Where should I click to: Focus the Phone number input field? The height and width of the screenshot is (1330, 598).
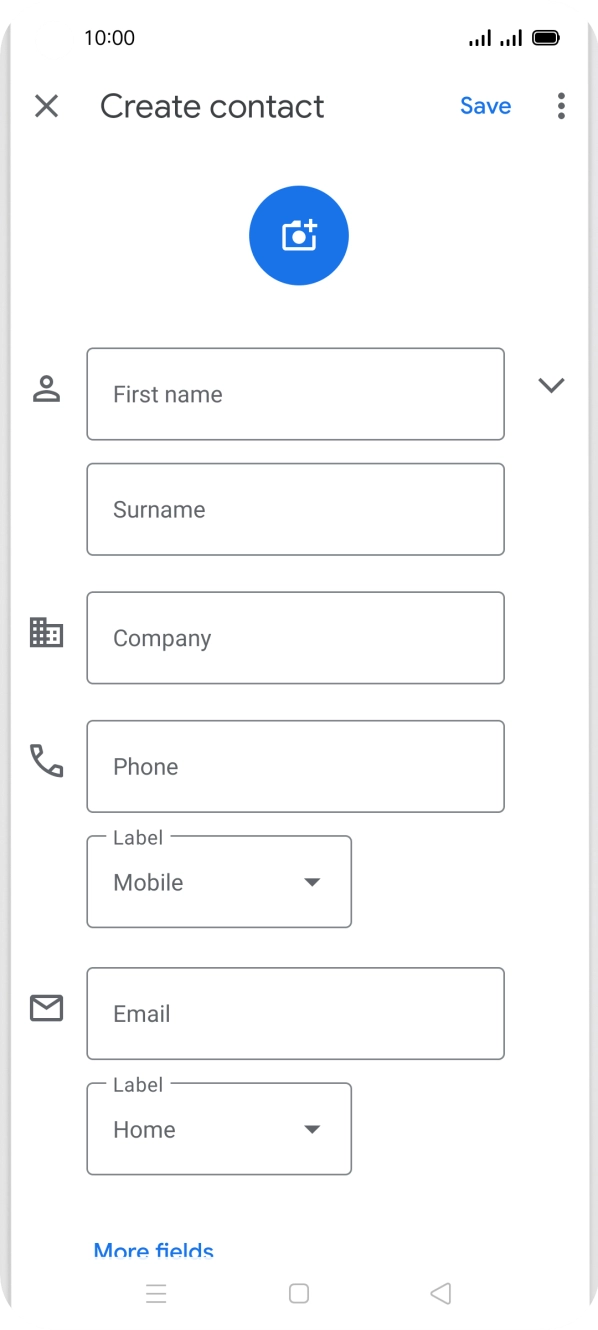coord(295,766)
